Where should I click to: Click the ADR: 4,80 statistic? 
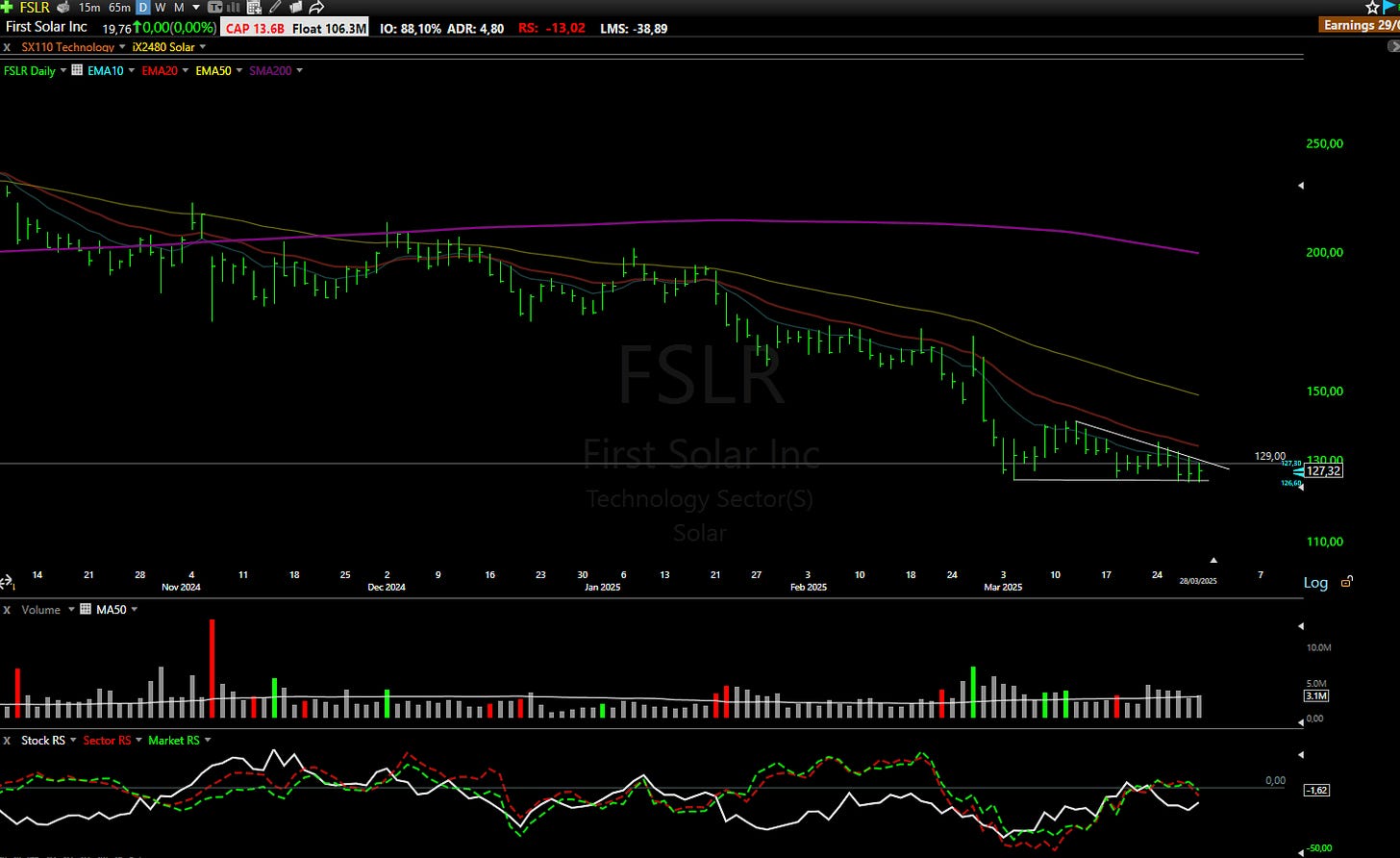tap(475, 28)
